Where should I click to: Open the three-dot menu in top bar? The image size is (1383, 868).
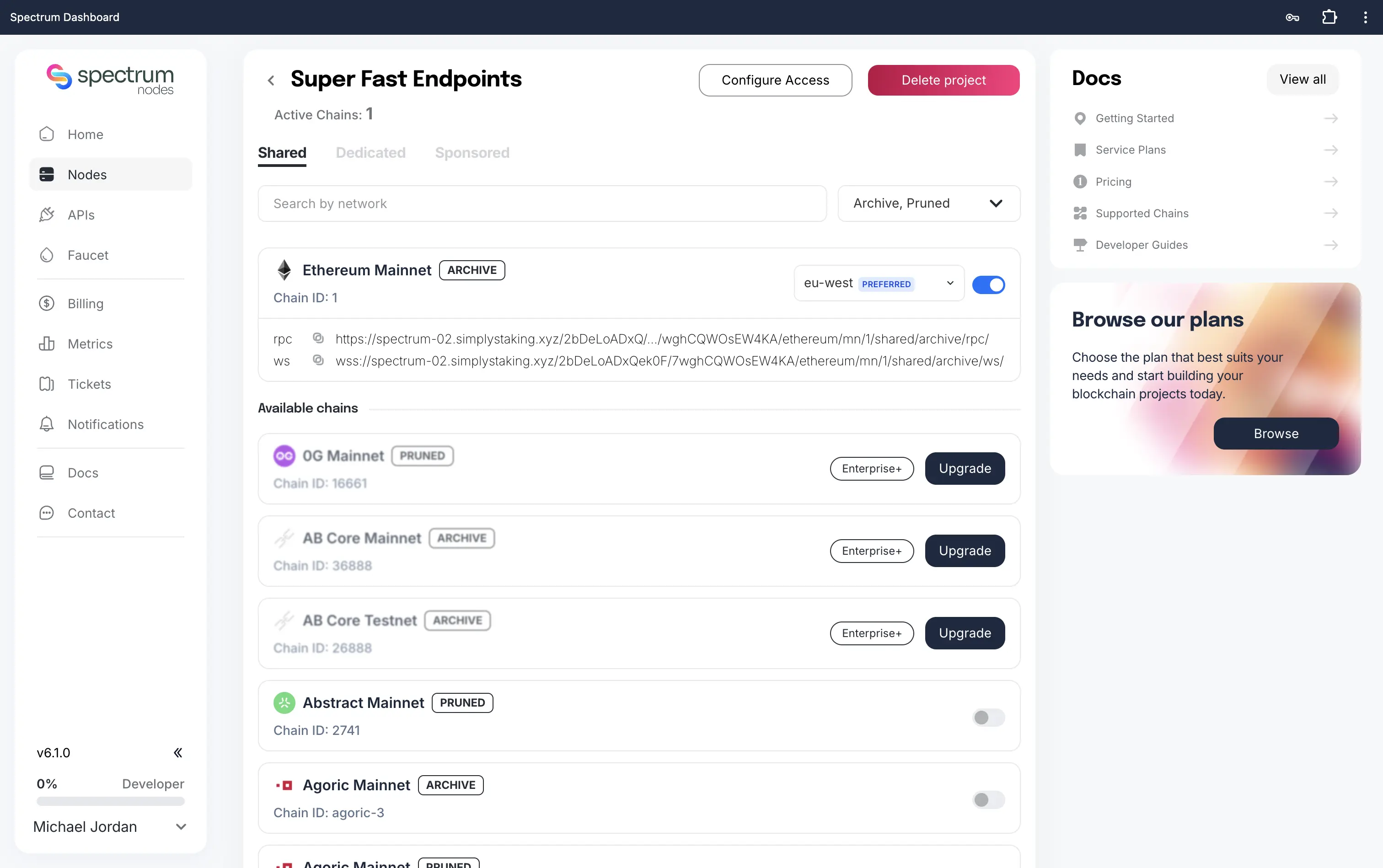[1365, 17]
